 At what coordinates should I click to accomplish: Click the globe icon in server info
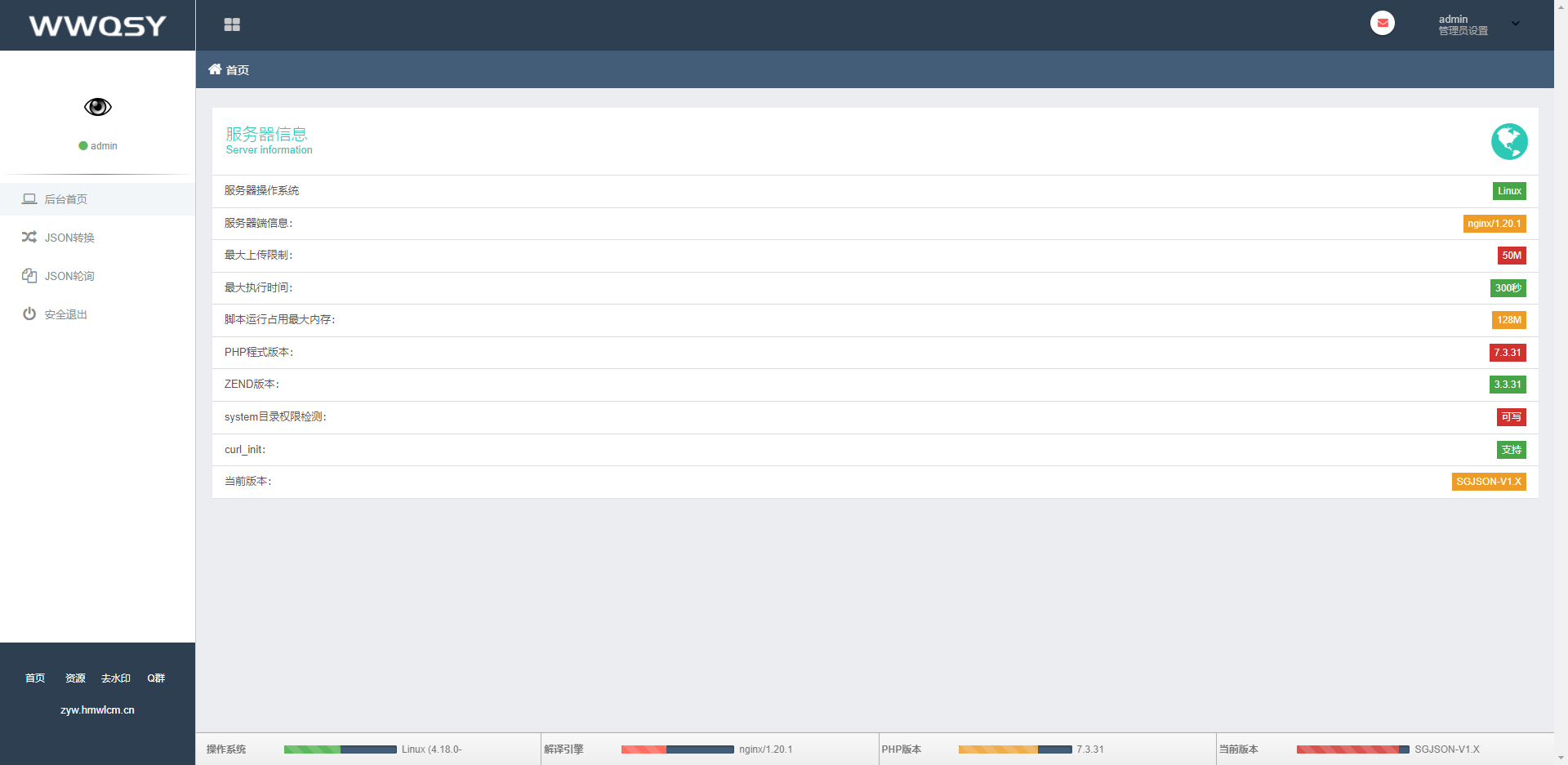point(1508,142)
